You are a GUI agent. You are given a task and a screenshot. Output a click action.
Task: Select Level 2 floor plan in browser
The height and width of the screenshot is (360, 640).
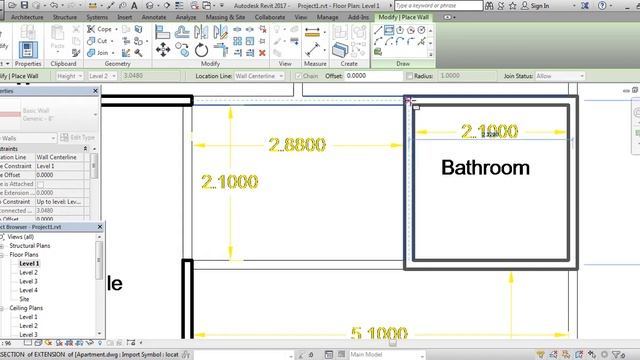pyautogui.click(x=29, y=273)
